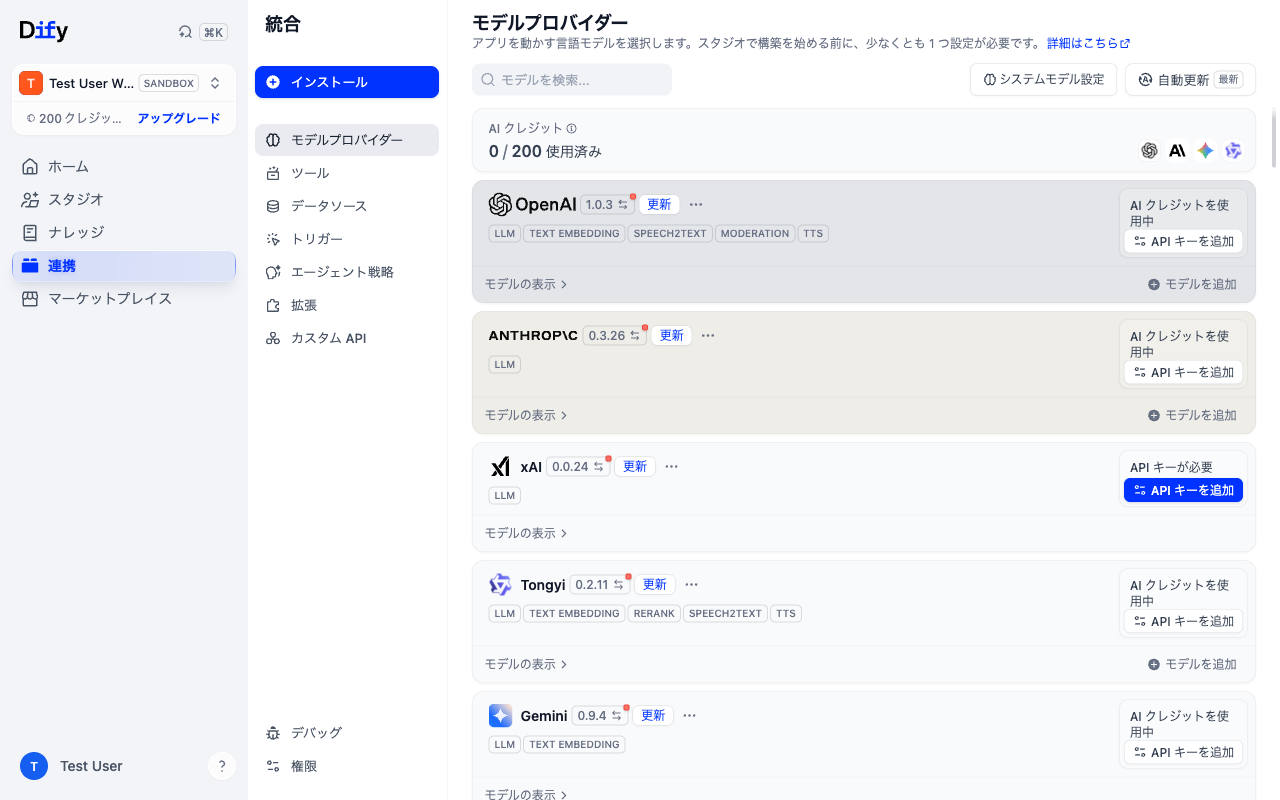Switch Anthropic version 0.3.26

tap(614, 335)
